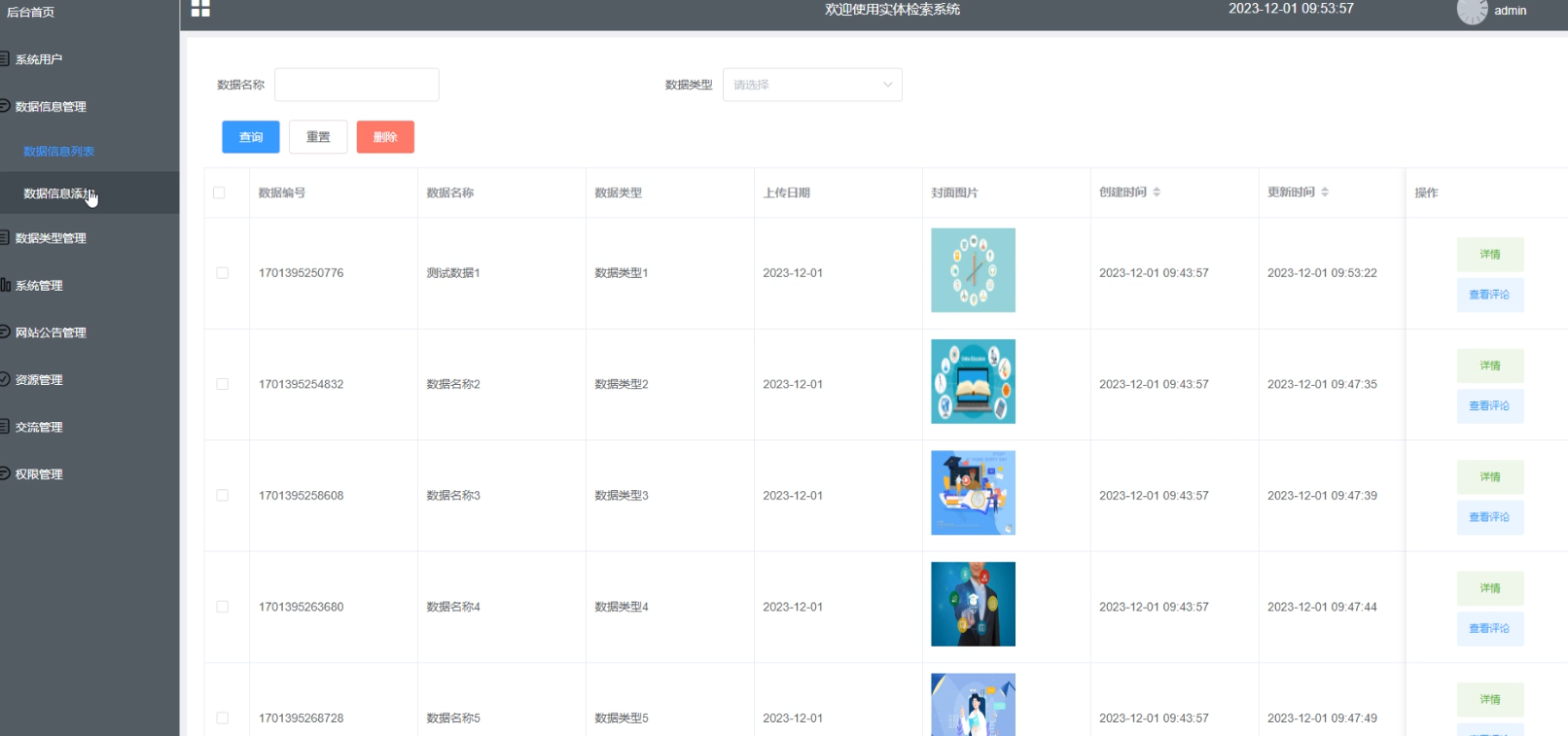Check the row checkbox for 1701395268728
The height and width of the screenshot is (736, 1568).
(223, 718)
